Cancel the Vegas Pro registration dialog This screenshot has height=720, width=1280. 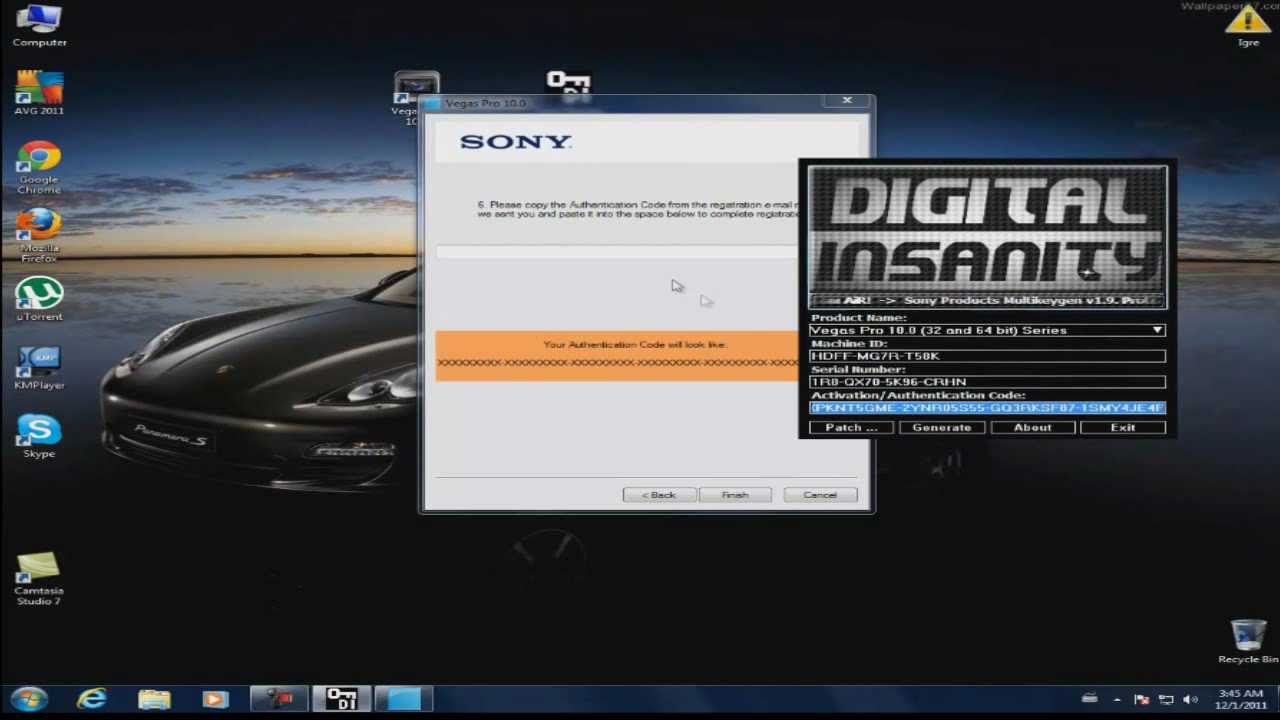point(819,495)
